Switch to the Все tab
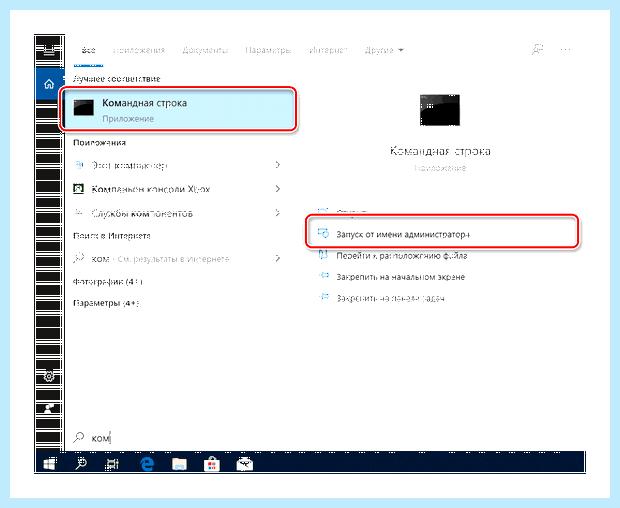The width and height of the screenshot is (620, 508). tap(89, 50)
